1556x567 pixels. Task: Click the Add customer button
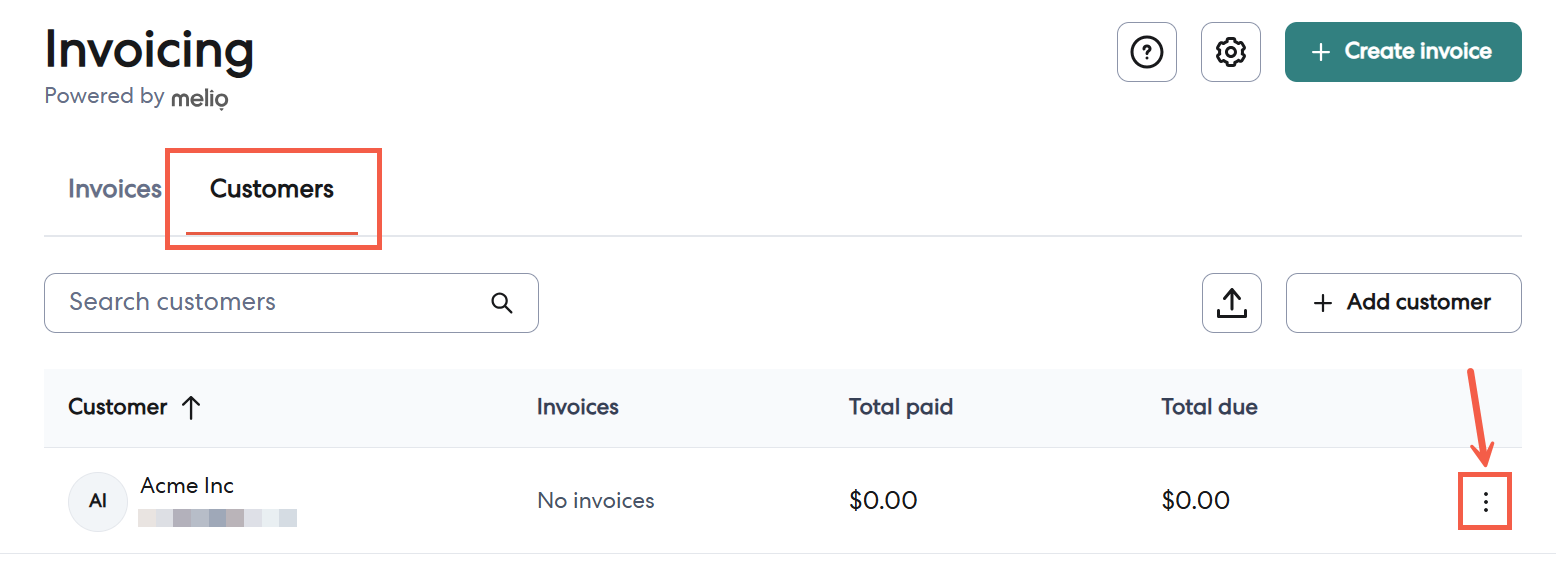click(1403, 303)
